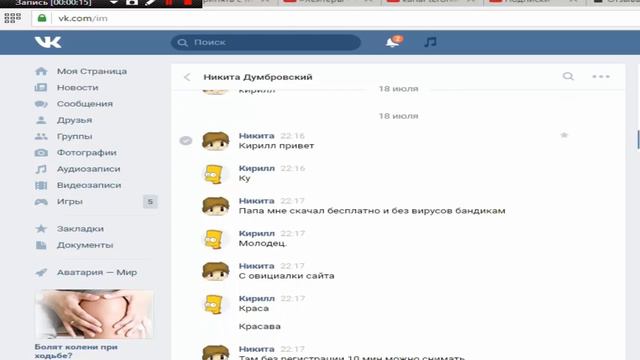Open the notifications bell
640x360 pixels.
click(393, 42)
